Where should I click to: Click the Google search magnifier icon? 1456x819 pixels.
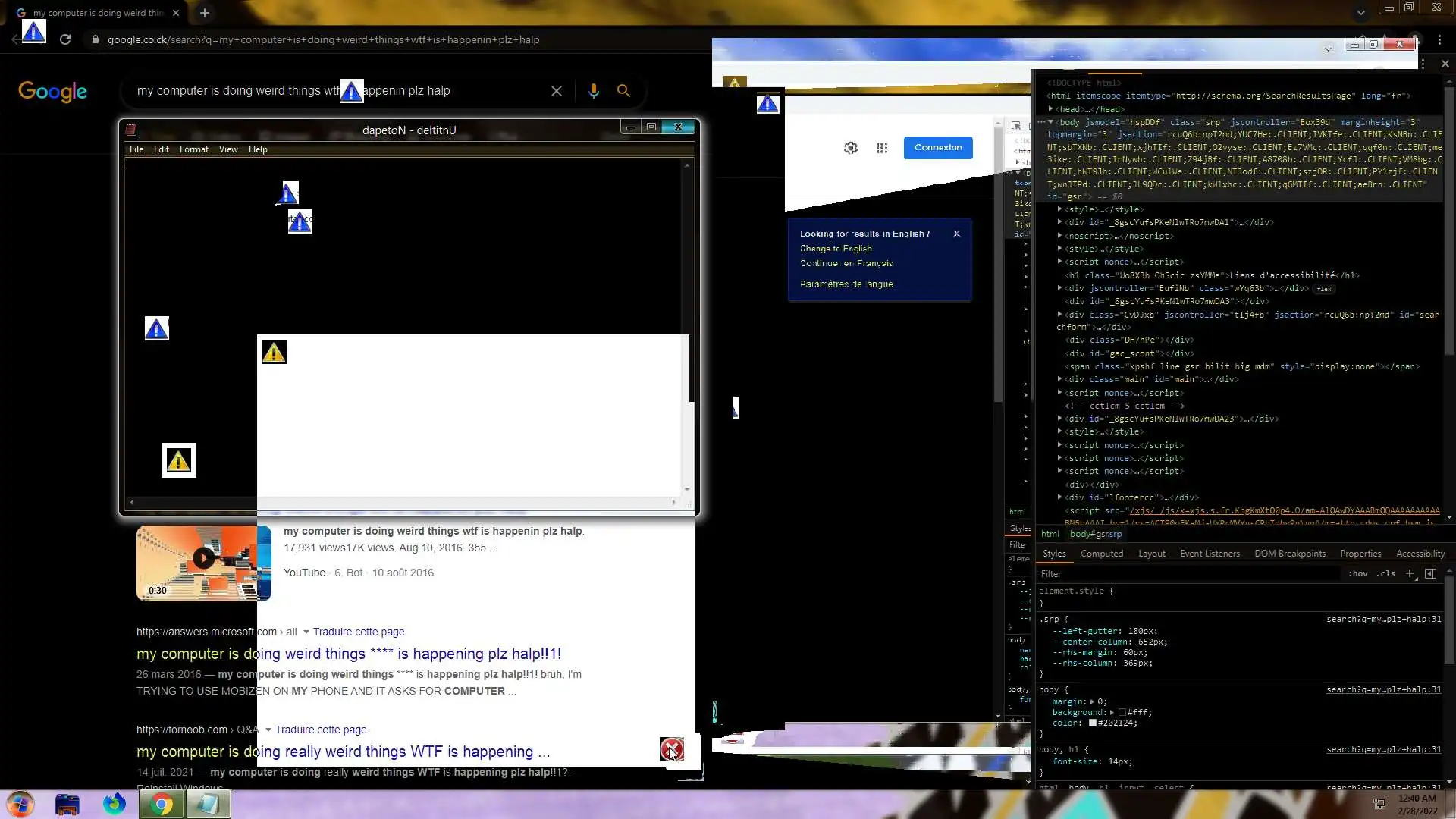(623, 90)
